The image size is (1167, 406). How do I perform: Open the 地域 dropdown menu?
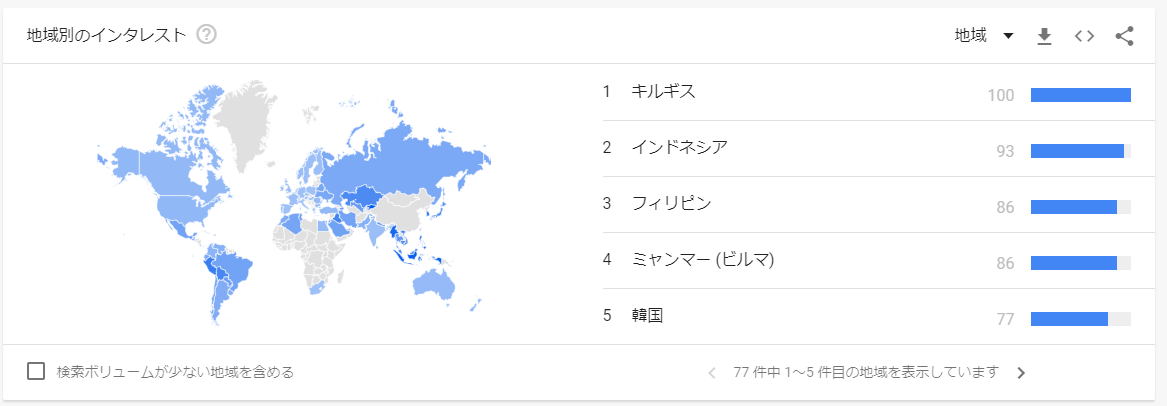coord(984,36)
